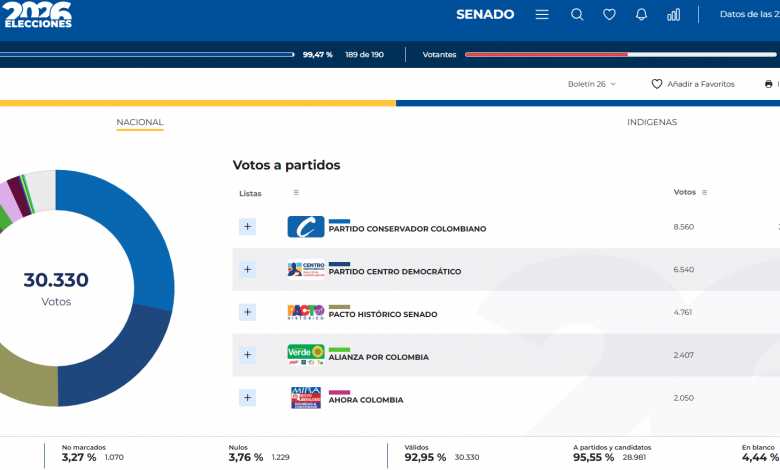This screenshot has width=780, height=470.
Task: Select the NACIONAL tab
Action: click(140, 122)
